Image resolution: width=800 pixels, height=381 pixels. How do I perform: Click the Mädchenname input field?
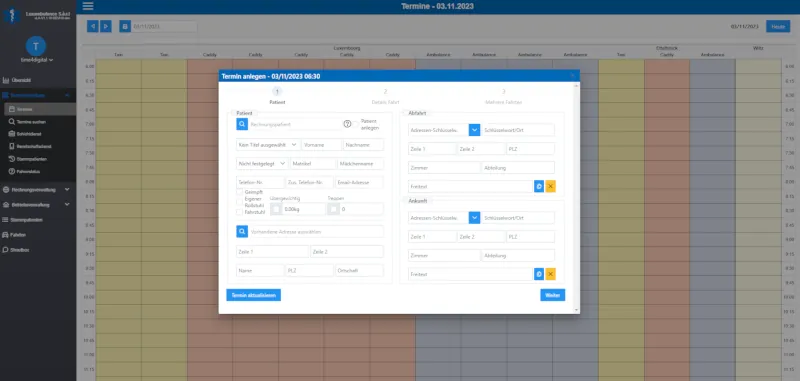(x=360, y=164)
